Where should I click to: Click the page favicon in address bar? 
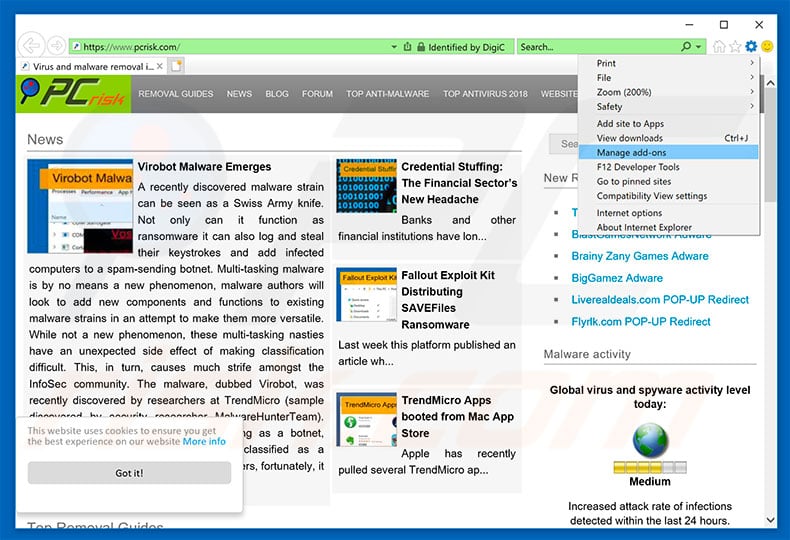tap(76, 46)
